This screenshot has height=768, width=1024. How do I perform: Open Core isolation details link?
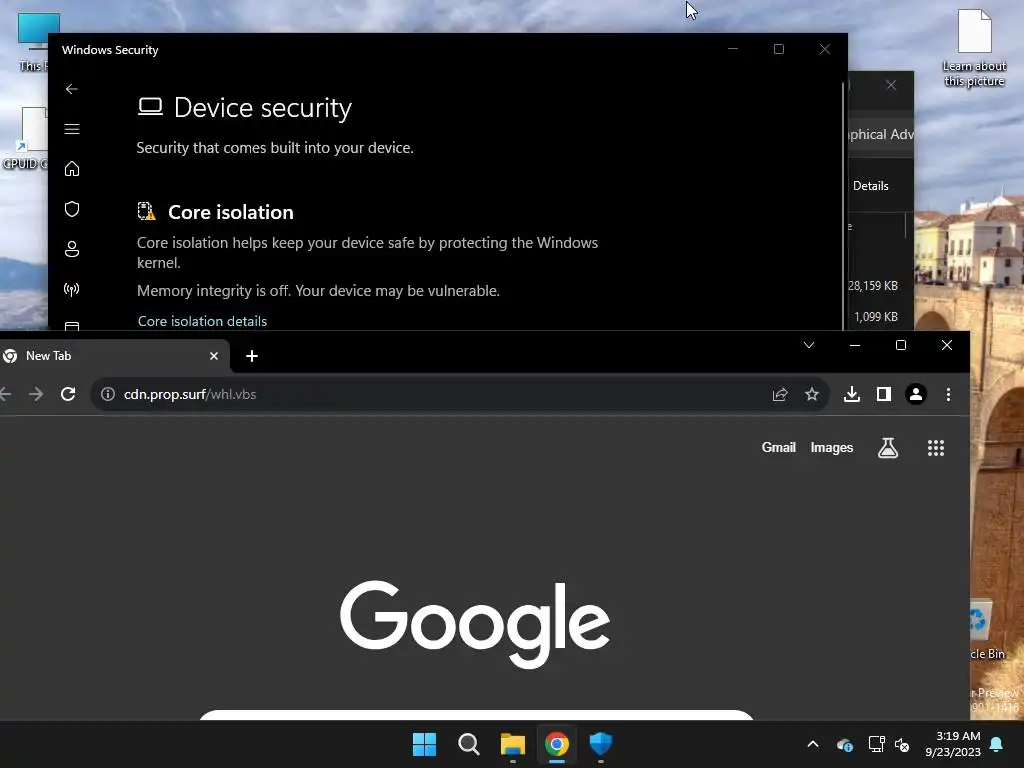202,321
